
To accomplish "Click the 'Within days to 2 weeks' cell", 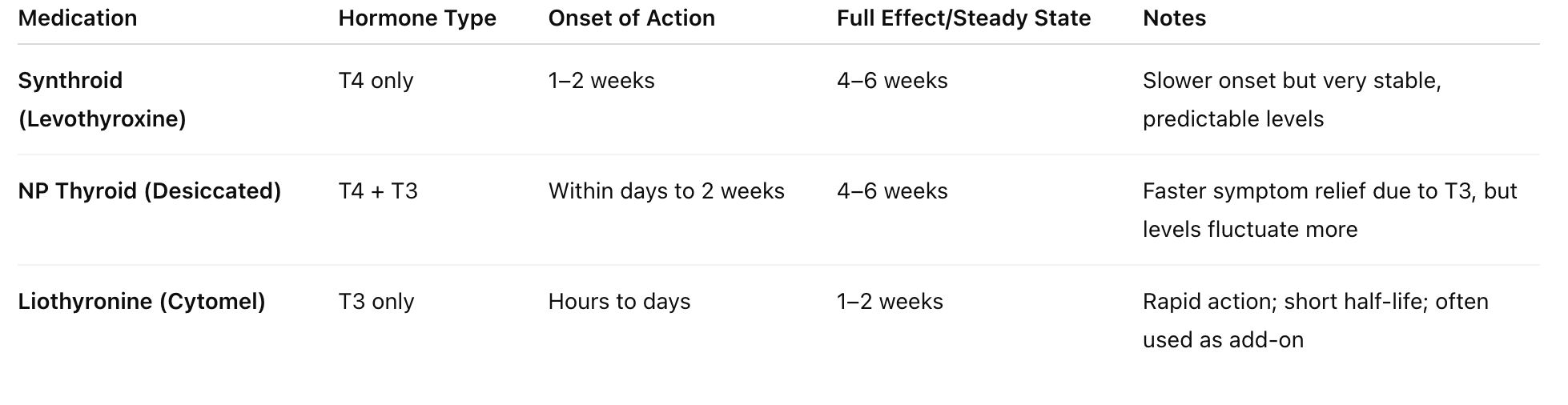I will [x=666, y=191].
